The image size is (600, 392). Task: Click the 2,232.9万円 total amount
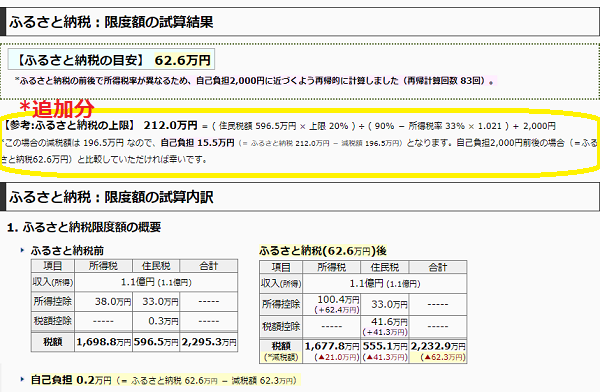point(438,346)
